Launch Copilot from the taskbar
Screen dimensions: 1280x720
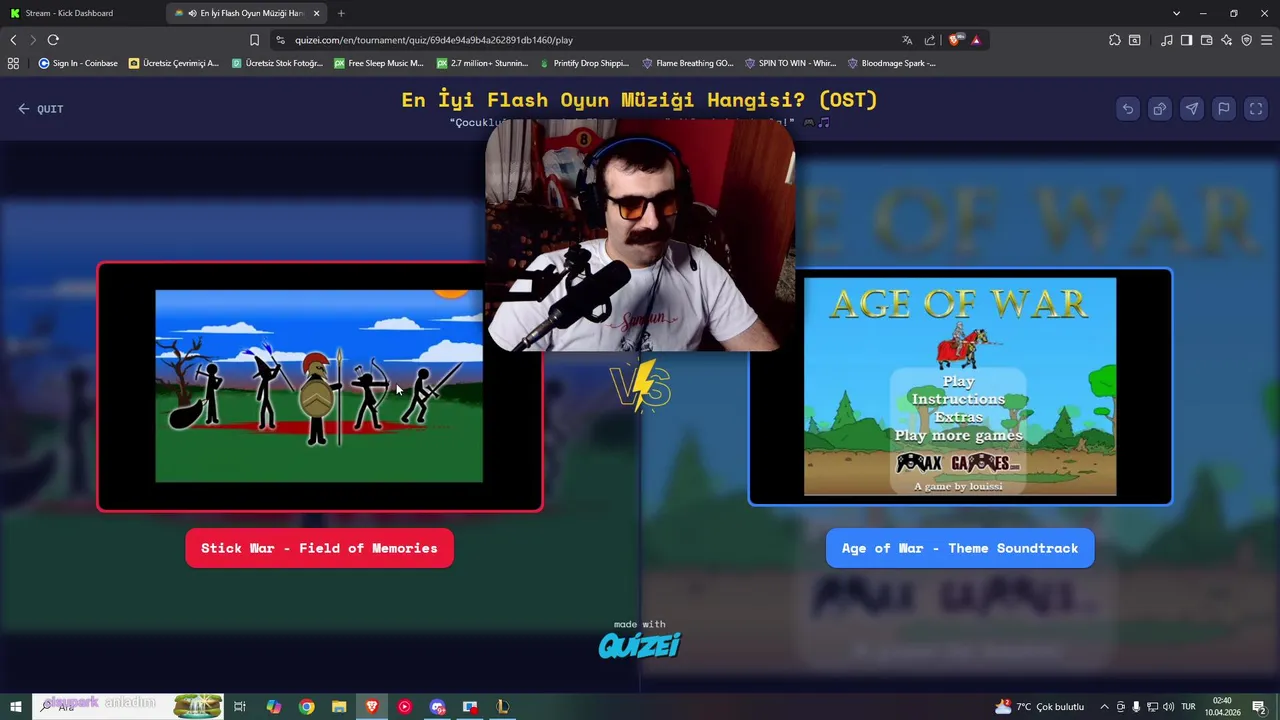click(273, 707)
